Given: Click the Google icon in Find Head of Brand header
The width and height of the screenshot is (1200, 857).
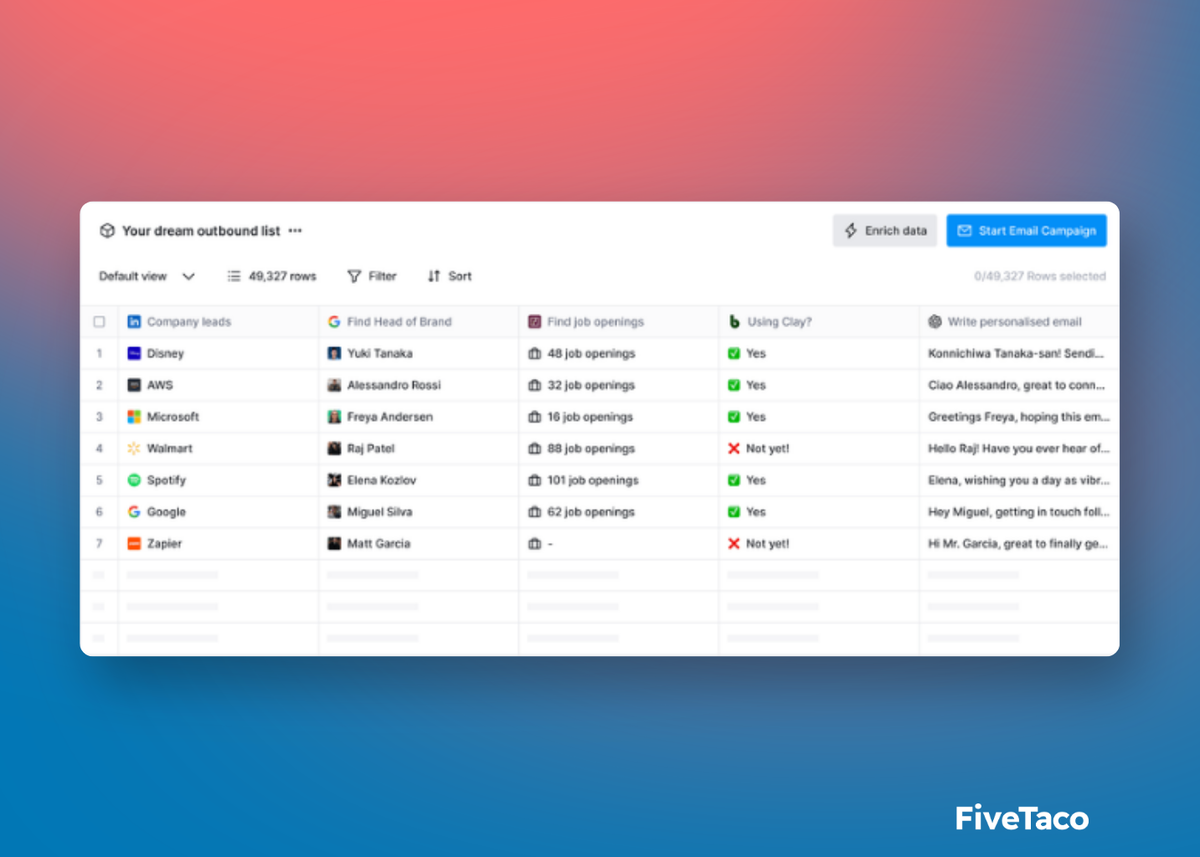Looking at the screenshot, I should [x=334, y=322].
